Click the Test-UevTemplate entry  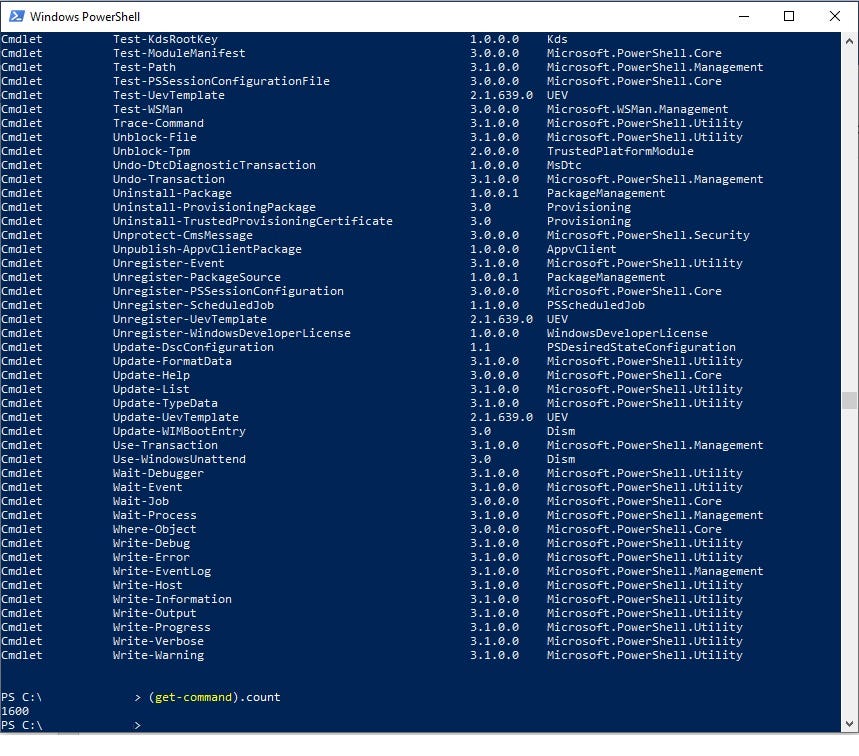pos(169,95)
